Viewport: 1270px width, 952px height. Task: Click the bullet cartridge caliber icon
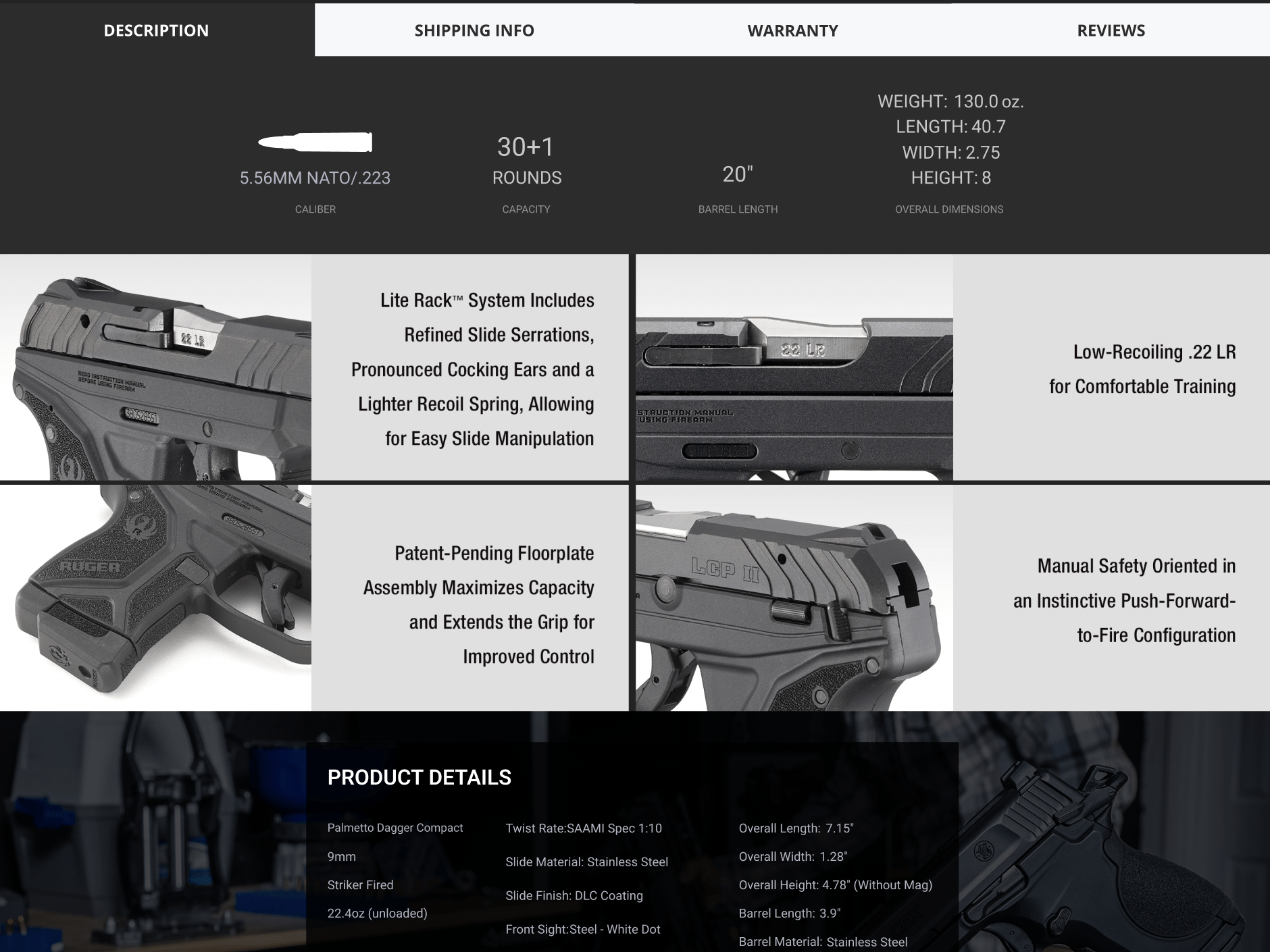[315, 142]
